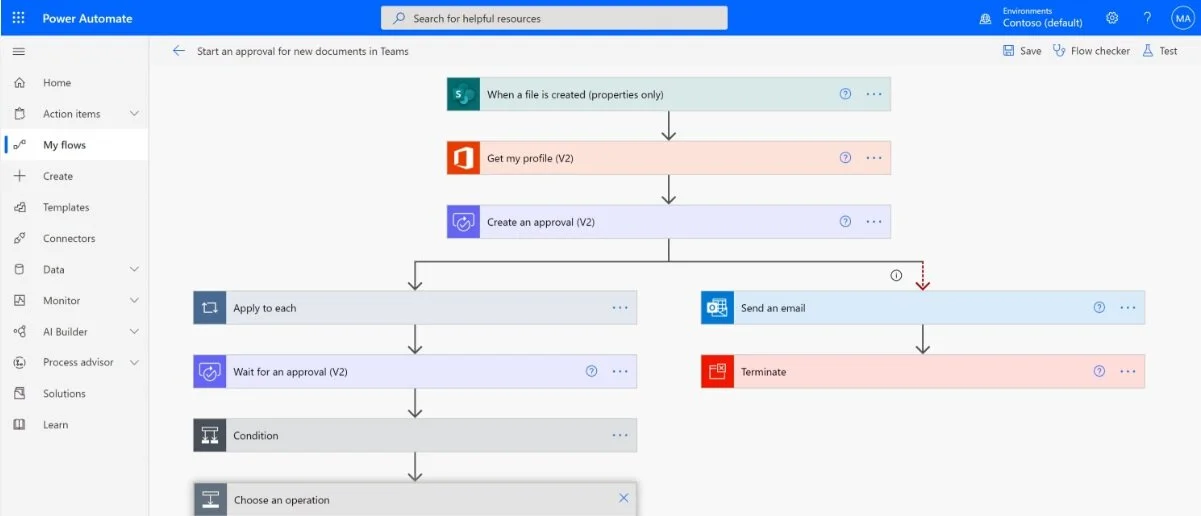Viewport: 1201px width, 516px height.
Task: Close the Choose an operation panel
Action: click(x=624, y=498)
